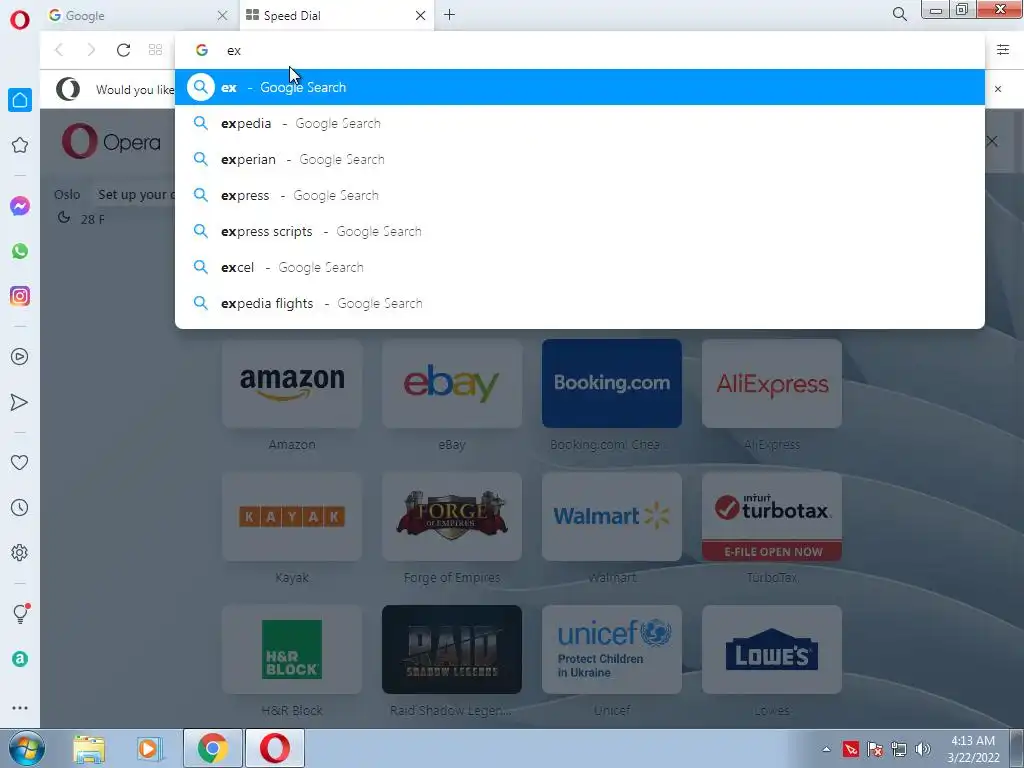Open the Lowe's speed dial tile
This screenshot has height=768, width=1024.
coord(772,649)
